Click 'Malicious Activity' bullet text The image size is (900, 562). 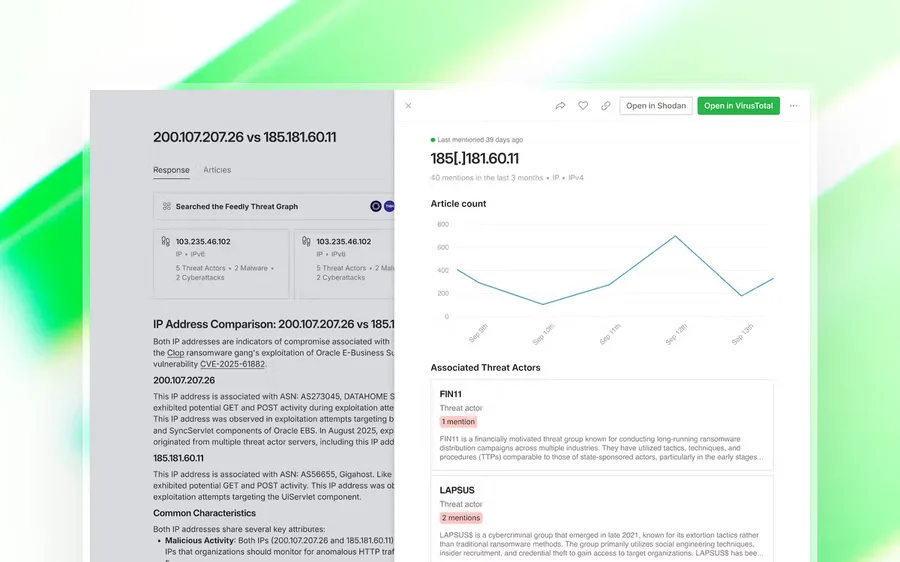point(199,540)
